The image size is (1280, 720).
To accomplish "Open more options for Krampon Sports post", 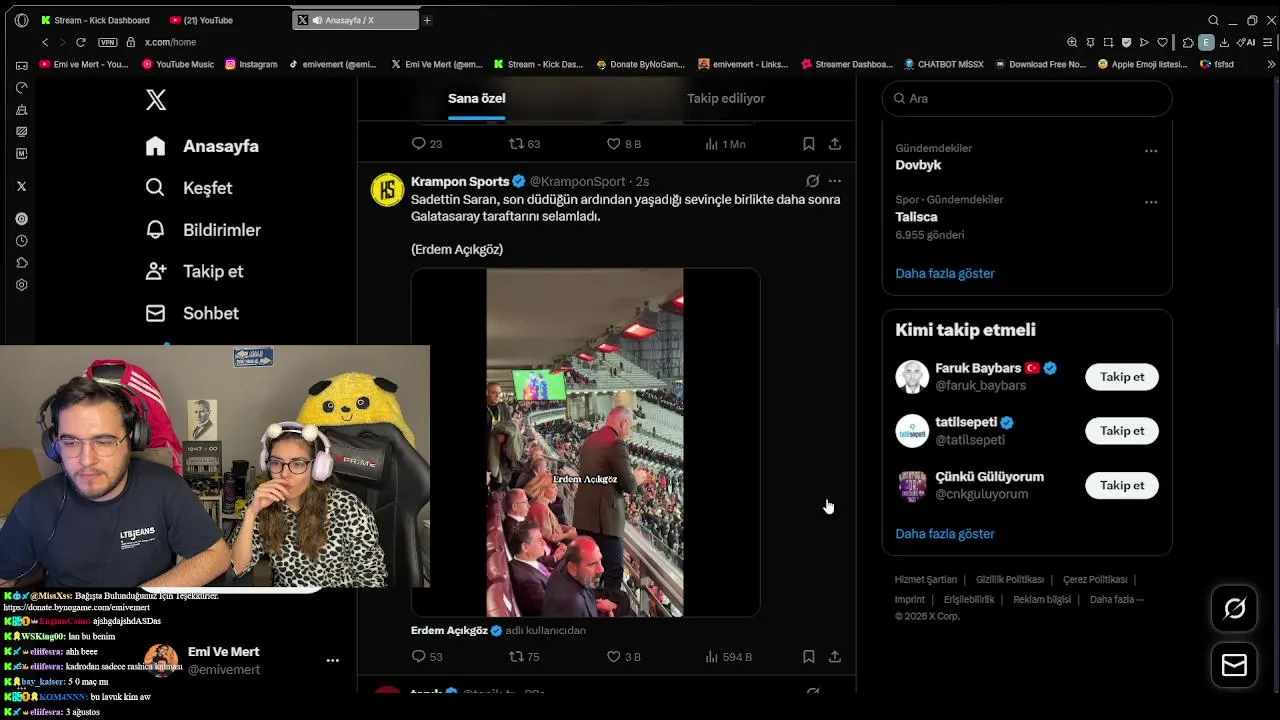I will pos(835,181).
